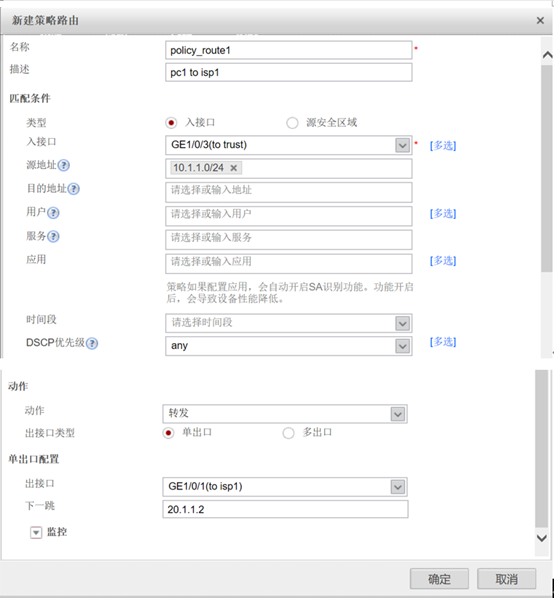The image size is (554, 598).
Task: Choose 单出口 outbound interface type
Action: click(168, 433)
